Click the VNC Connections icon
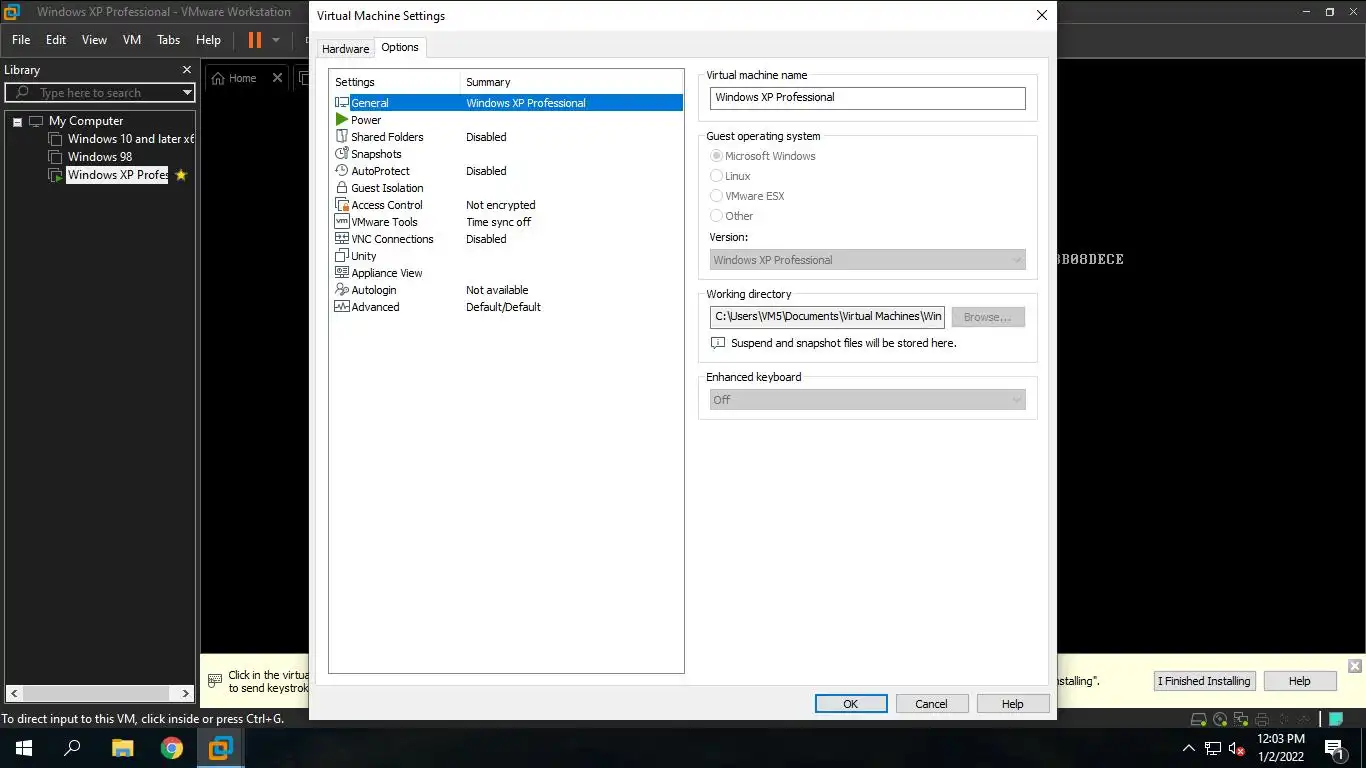The height and width of the screenshot is (768, 1366). click(342, 239)
